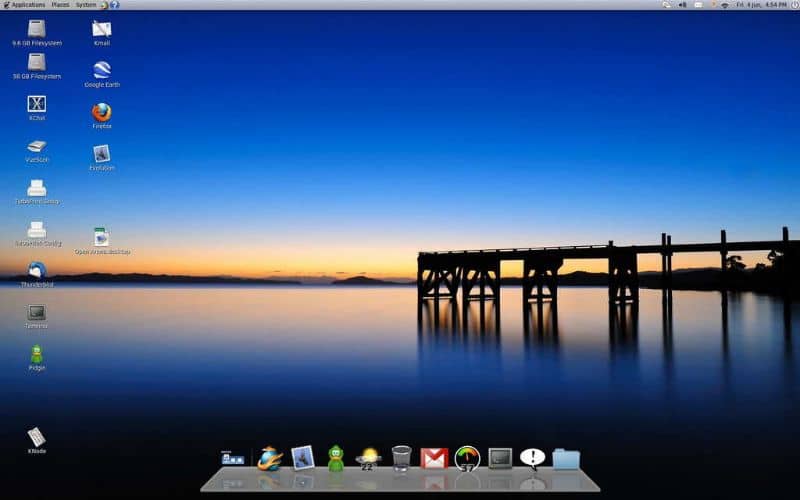Open the Trash in the dock
The width and height of the screenshot is (800, 500).
(x=402, y=458)
